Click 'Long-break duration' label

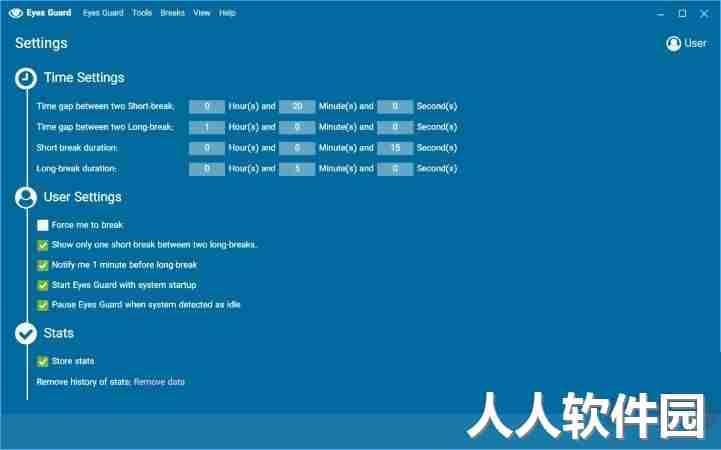coord(77,169)
